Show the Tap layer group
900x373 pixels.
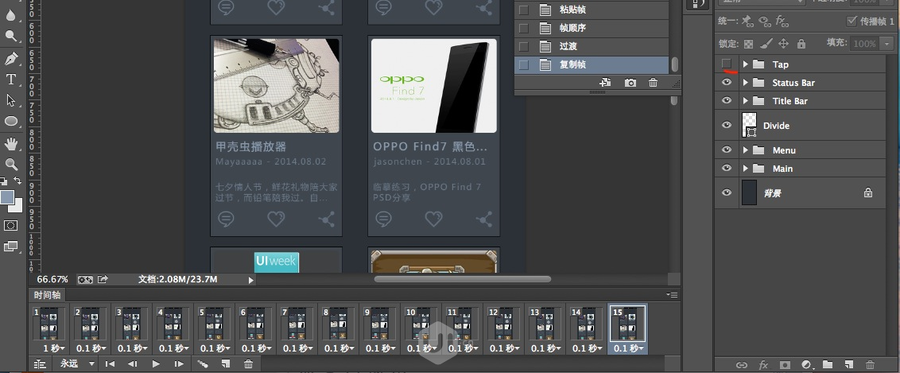pyautogui.click(x=727, y=63)
